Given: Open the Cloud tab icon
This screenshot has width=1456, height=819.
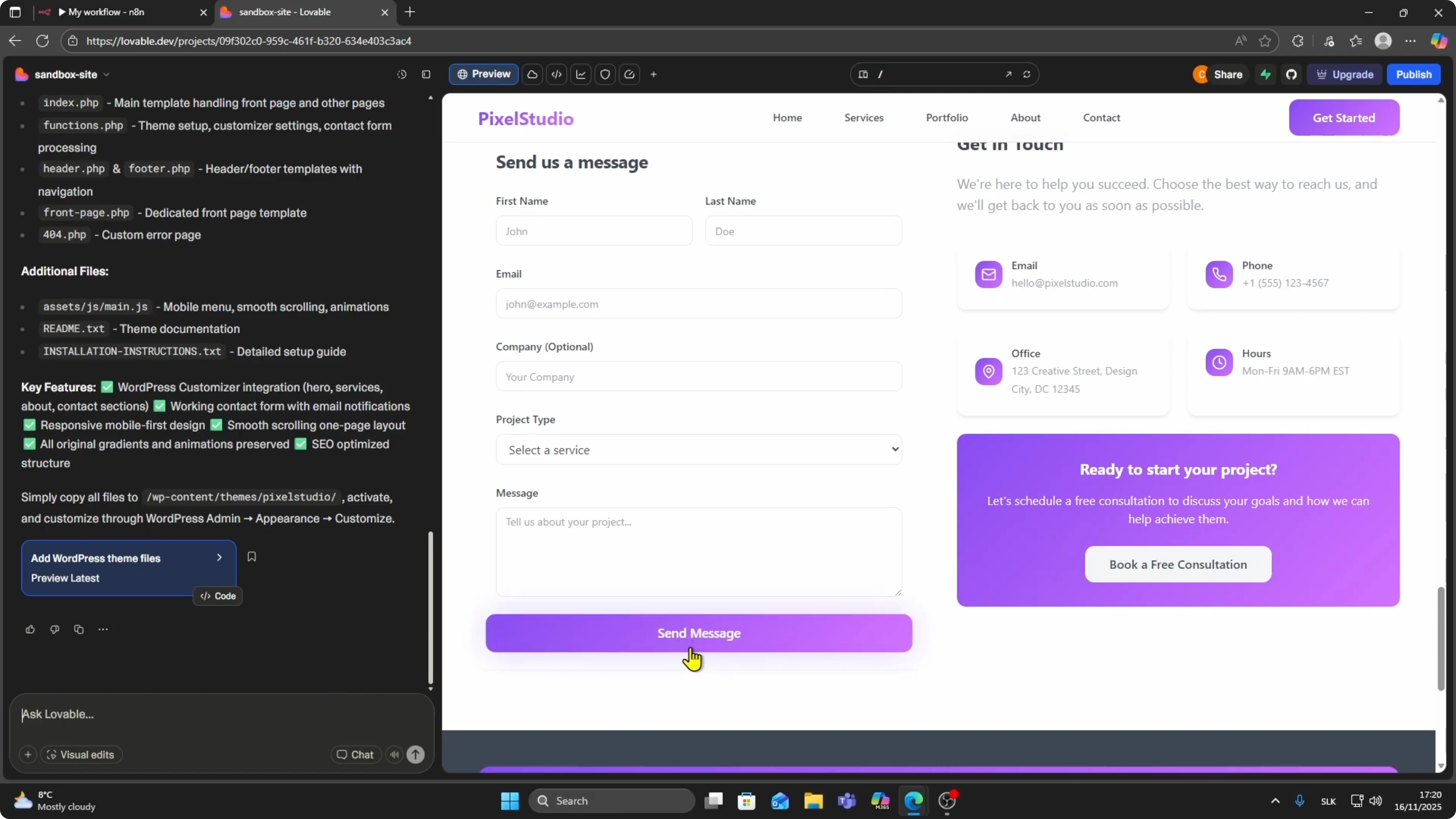Looking at the screenshot, I should point(533,74).
